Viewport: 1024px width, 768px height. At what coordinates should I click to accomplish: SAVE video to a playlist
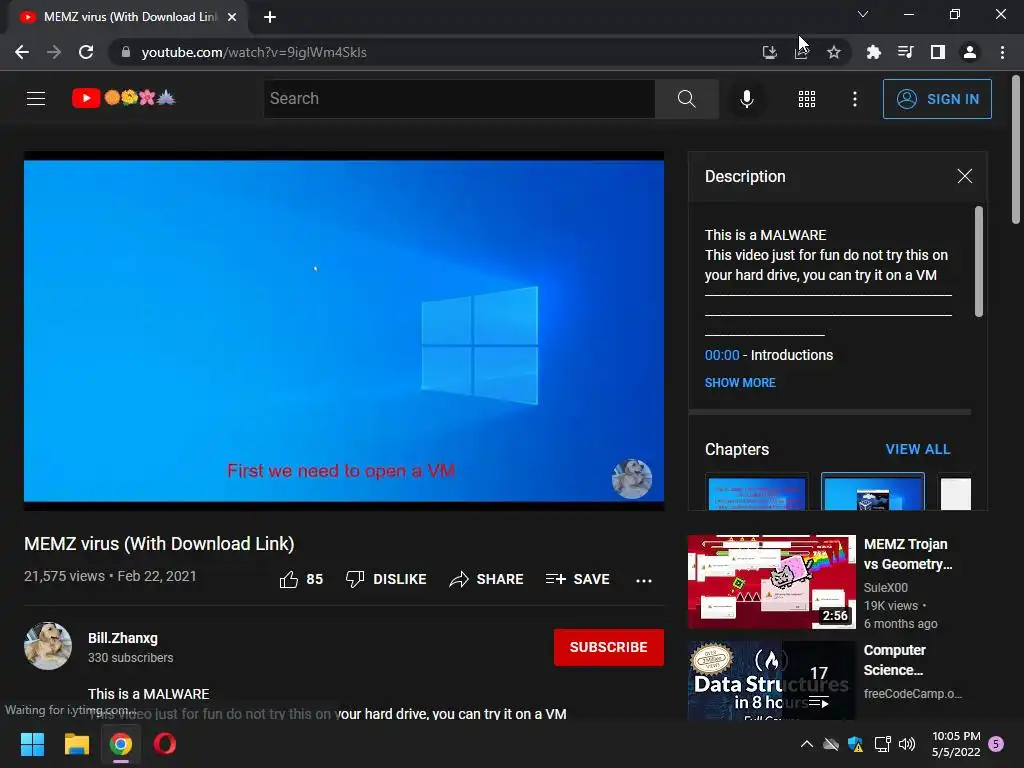[578, 579]
